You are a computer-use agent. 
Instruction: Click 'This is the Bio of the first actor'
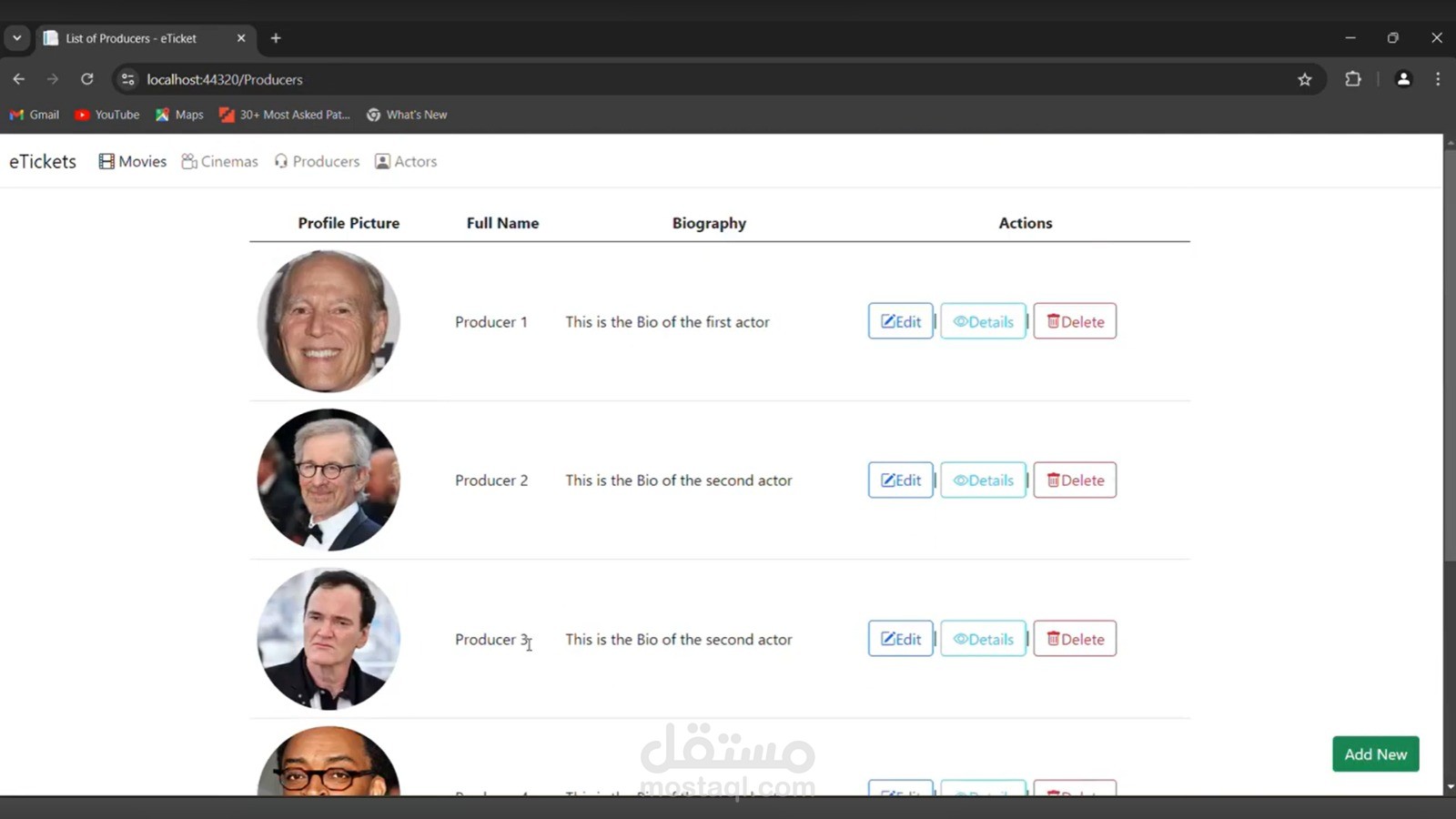tap(667, 322)
